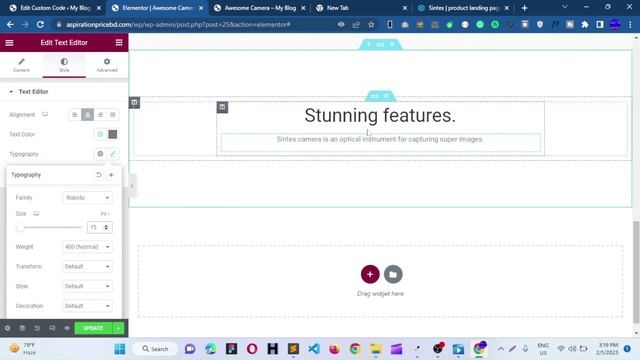Switch Responsive Mode view
This screenshot has height=360, width=640.
[52, 328]
